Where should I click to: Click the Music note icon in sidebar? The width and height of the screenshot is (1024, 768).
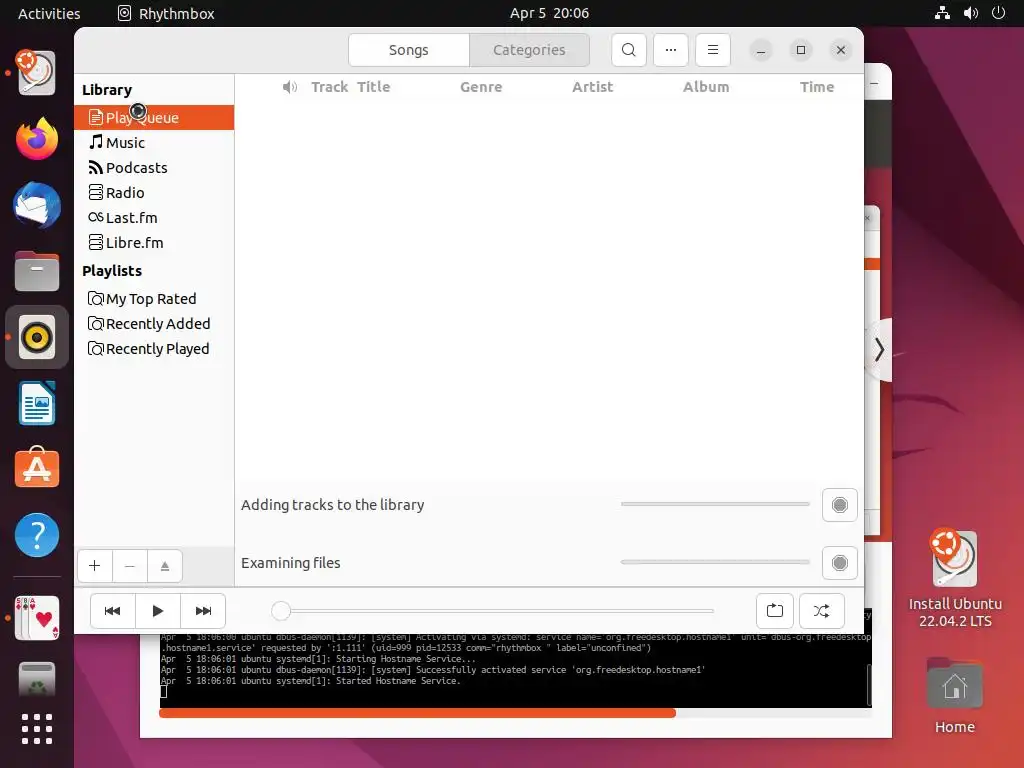(x=96, y=142)
